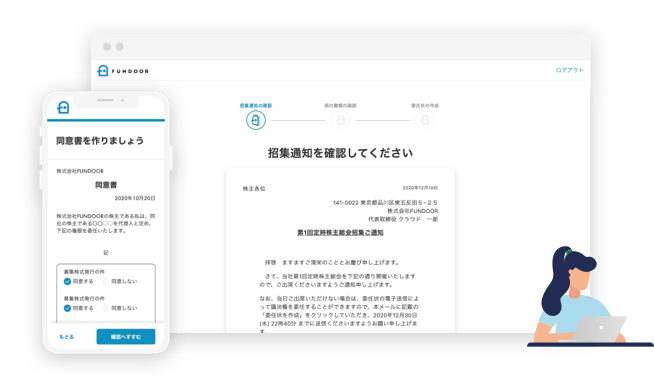Select the greyed 委任状の作成 step icon

[425, 120]
